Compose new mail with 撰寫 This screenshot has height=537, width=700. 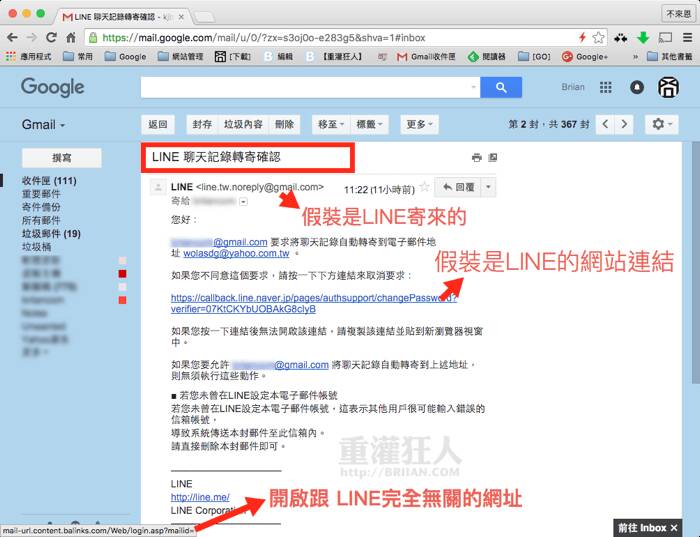[62, 158]
